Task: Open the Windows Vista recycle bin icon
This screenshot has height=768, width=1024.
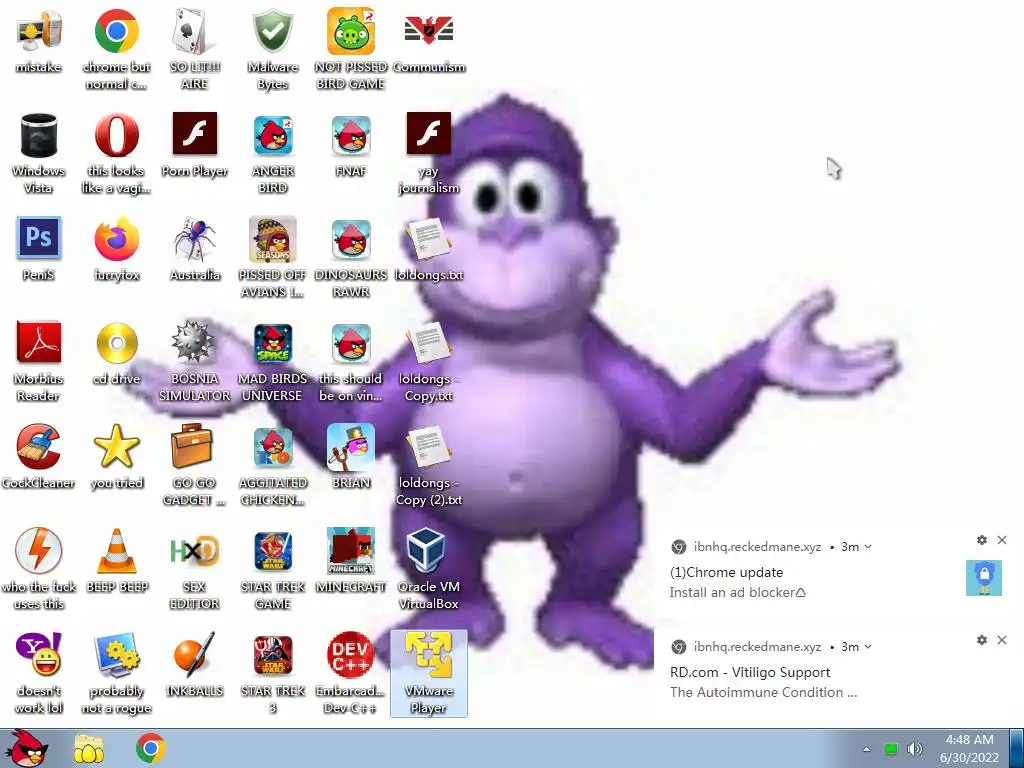Action: pyautogui.click(x=39, y=153)
